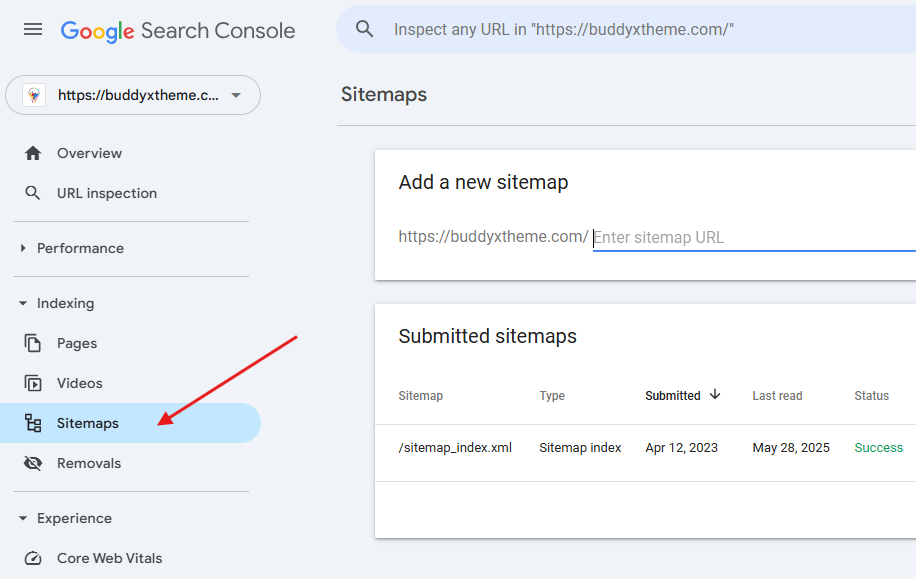Click the Overview home icon

click(33, 153)
